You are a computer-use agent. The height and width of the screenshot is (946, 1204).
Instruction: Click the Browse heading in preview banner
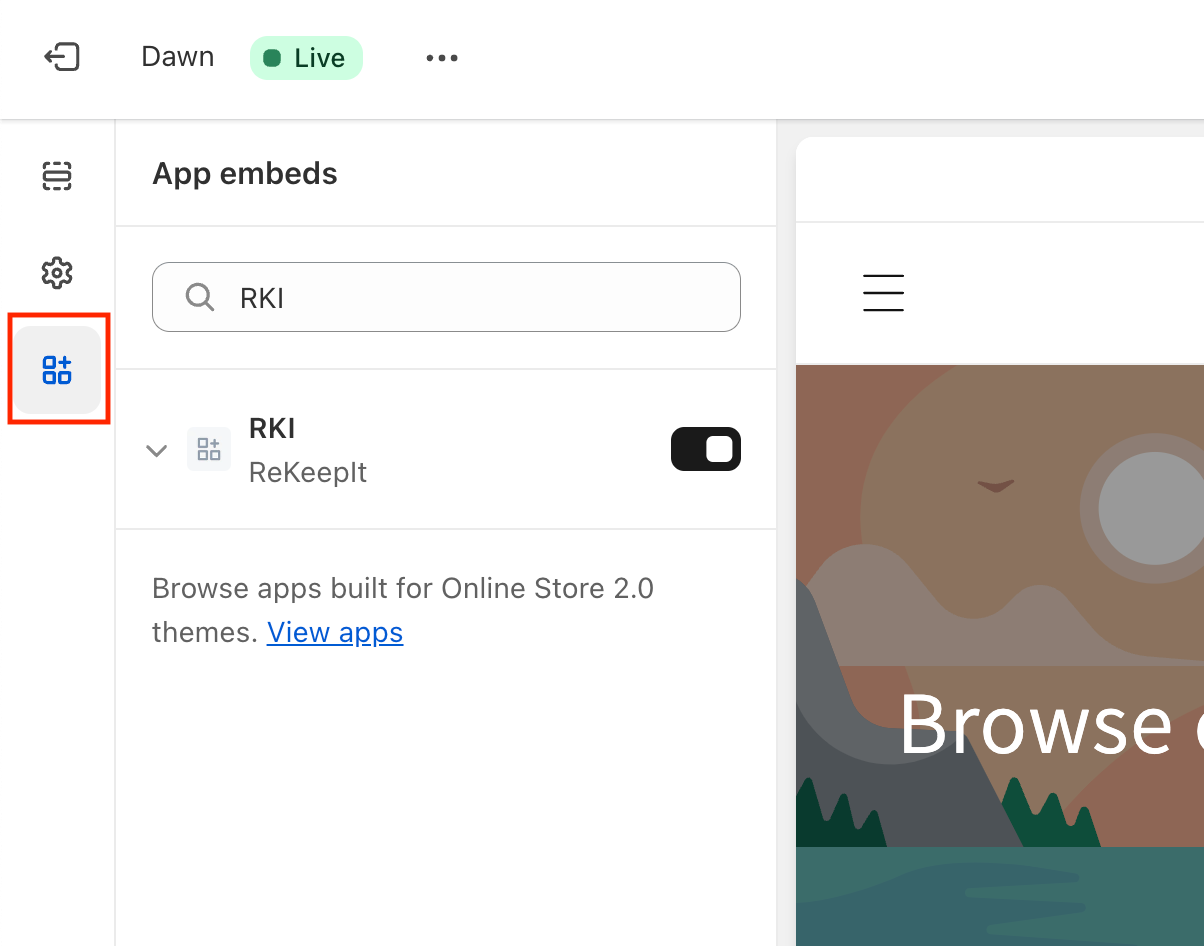coord(1035,724)
